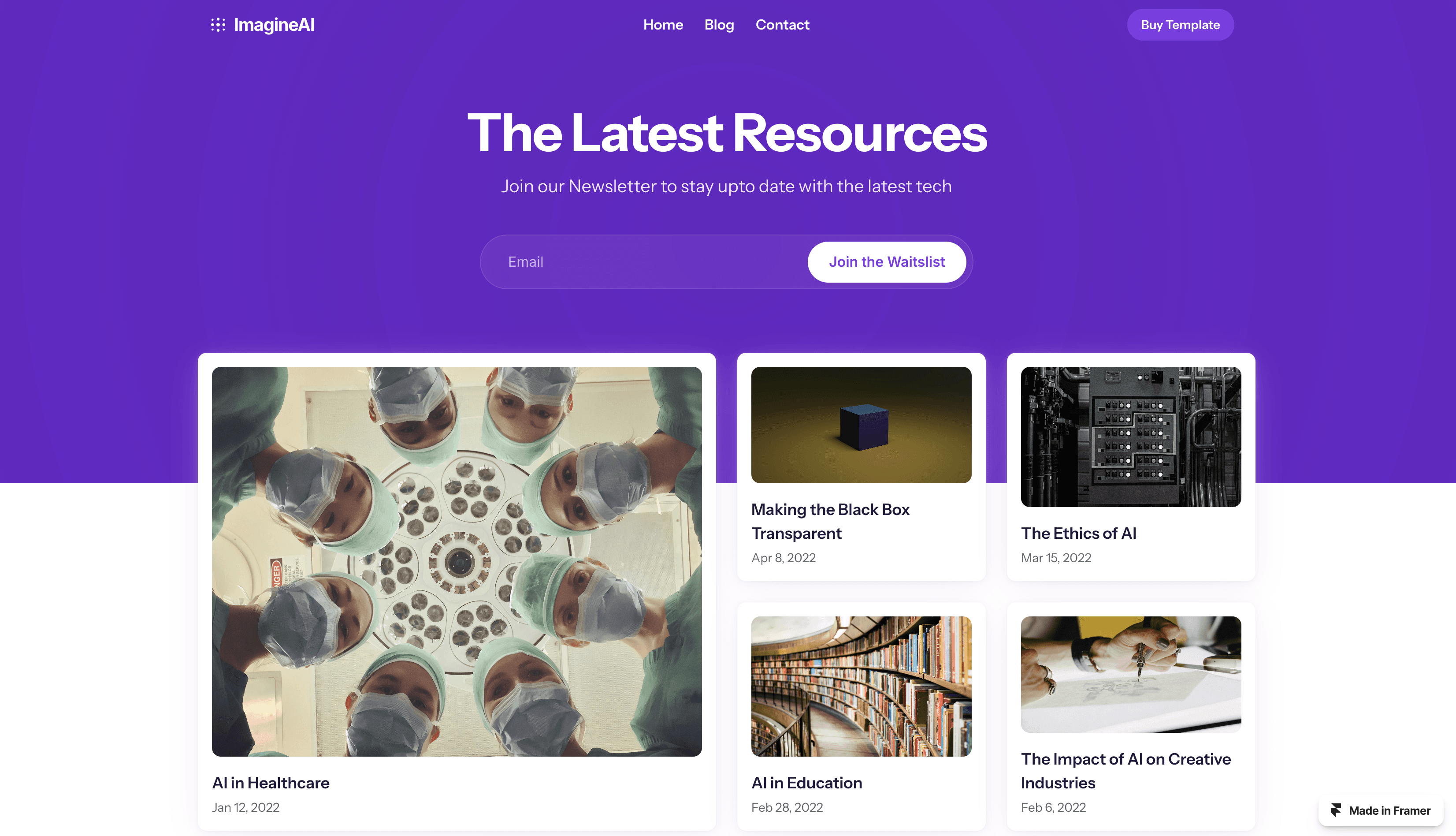This screenshot has width=1456, height=836.
Task: Open the black cube image
Action: click(861, 425)
